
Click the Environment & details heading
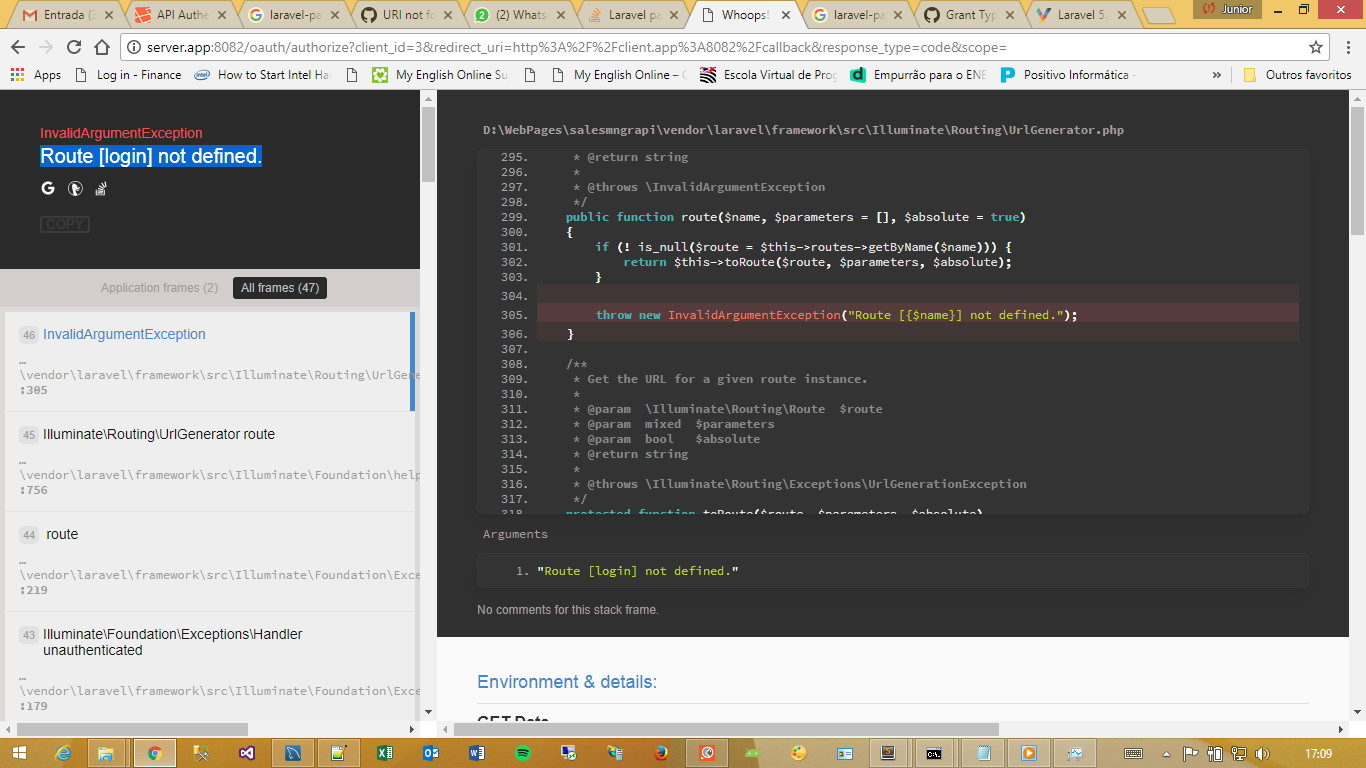pyautogui.click(x=567, y=682)
